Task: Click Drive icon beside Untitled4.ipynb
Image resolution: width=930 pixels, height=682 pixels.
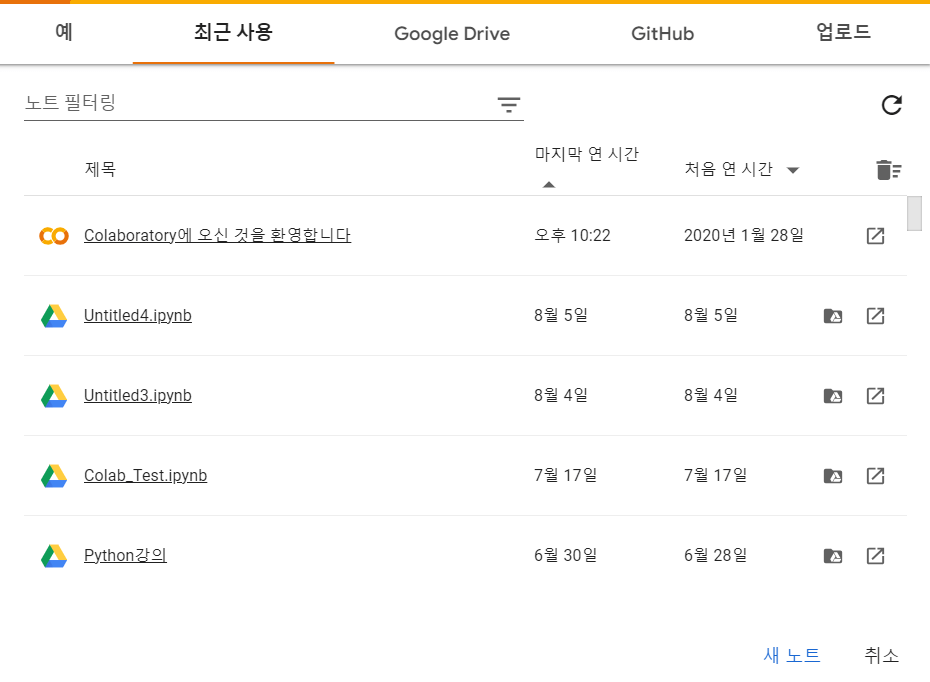Action: [54, 316]
